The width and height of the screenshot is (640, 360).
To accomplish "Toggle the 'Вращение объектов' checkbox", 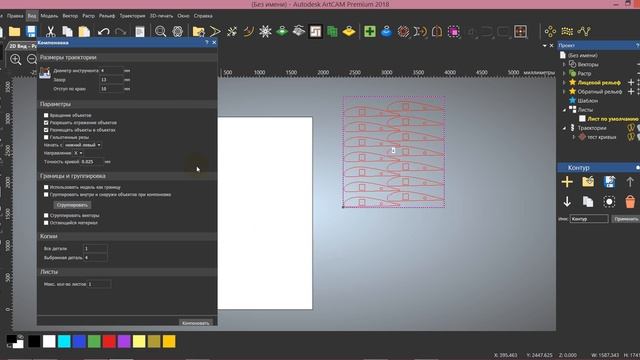I will [x=46, y=116].
